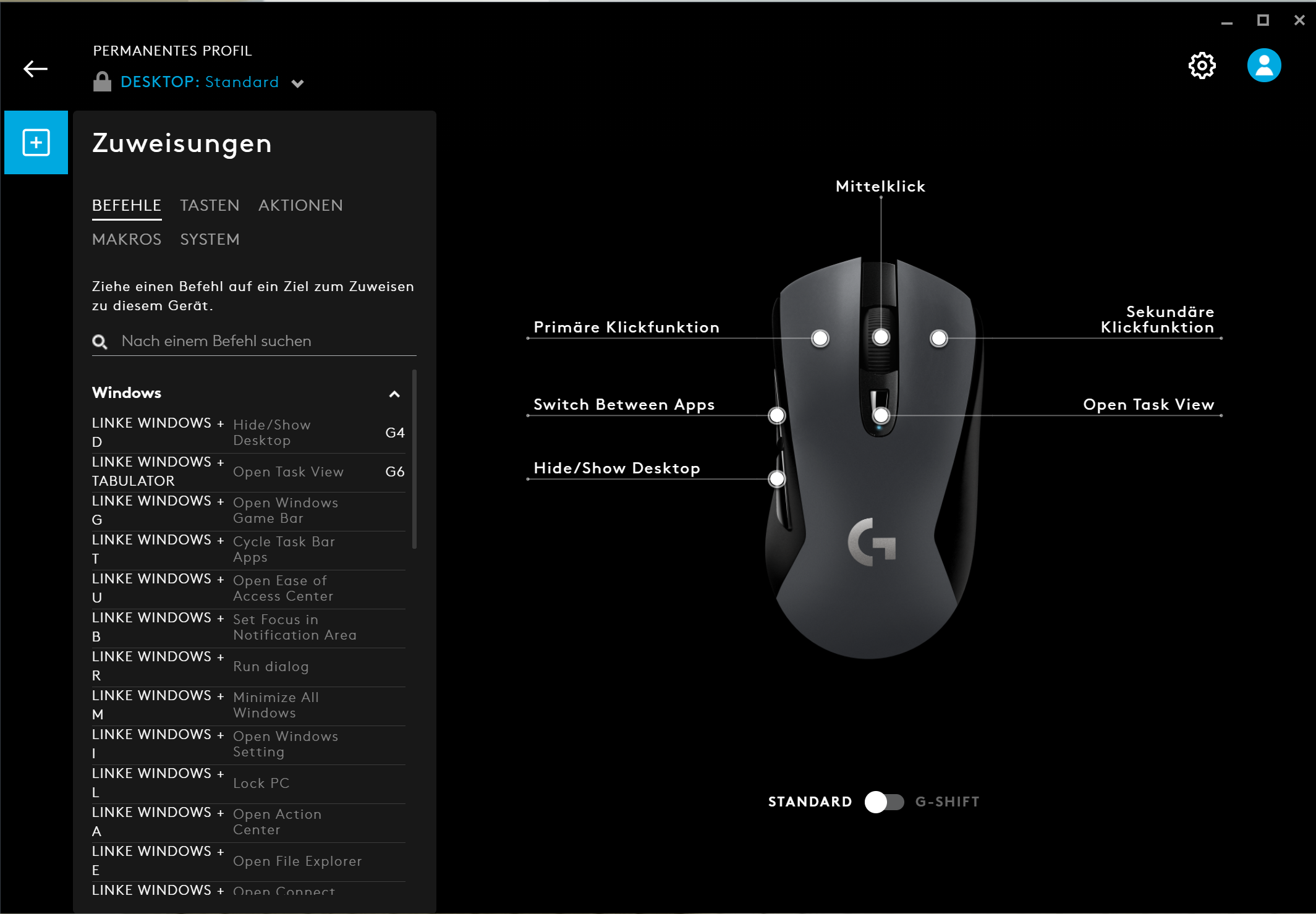The height and width of the screenshot is (914, 1316).
Task: Click the Primäre Klickfunktion label
Action: coord(626,328)
